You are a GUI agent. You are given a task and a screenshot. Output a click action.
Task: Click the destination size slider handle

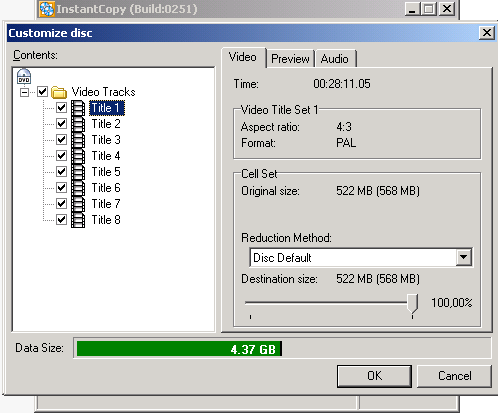coord(413,304)
